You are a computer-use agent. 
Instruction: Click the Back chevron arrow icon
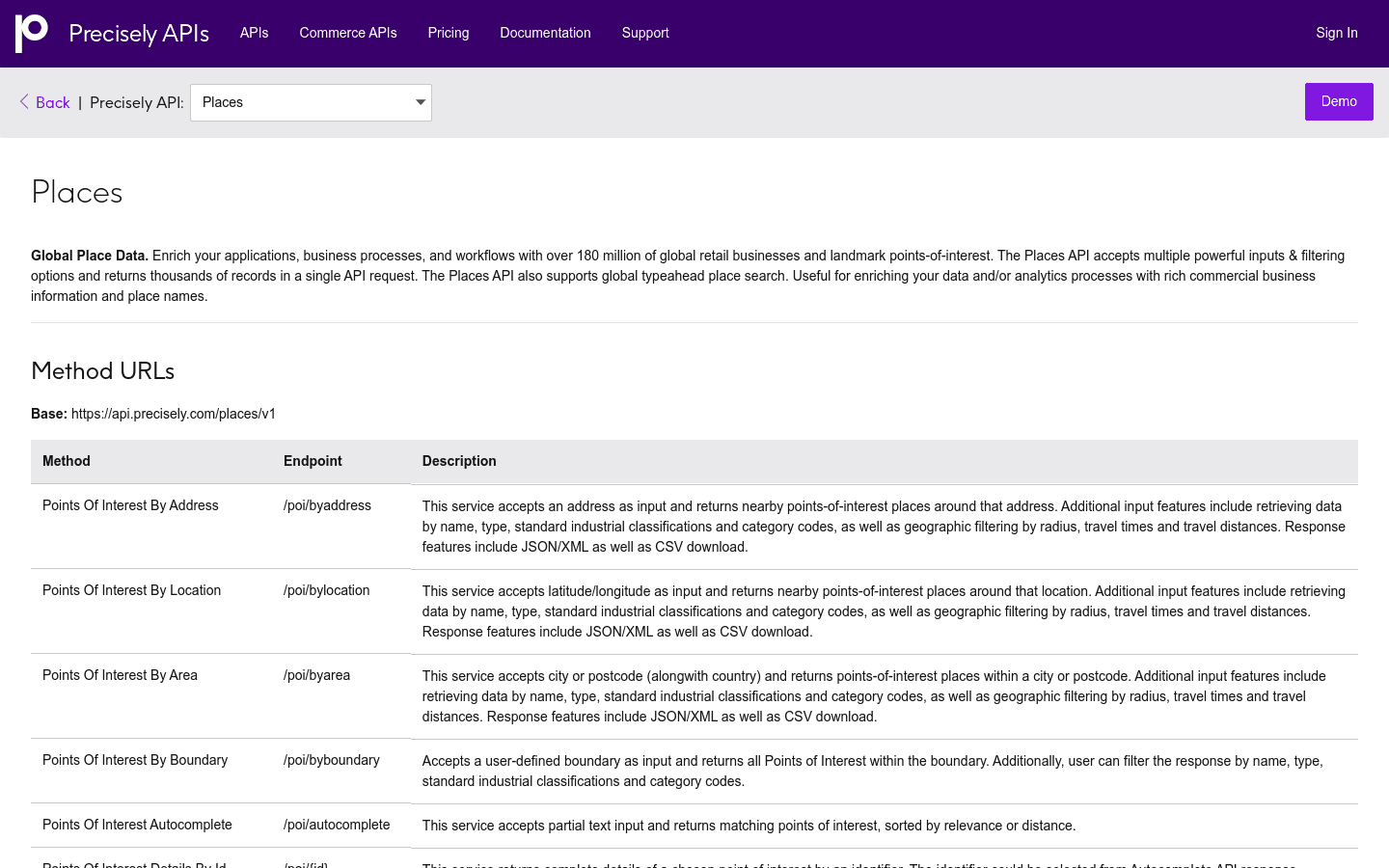(x=24, y=101)
